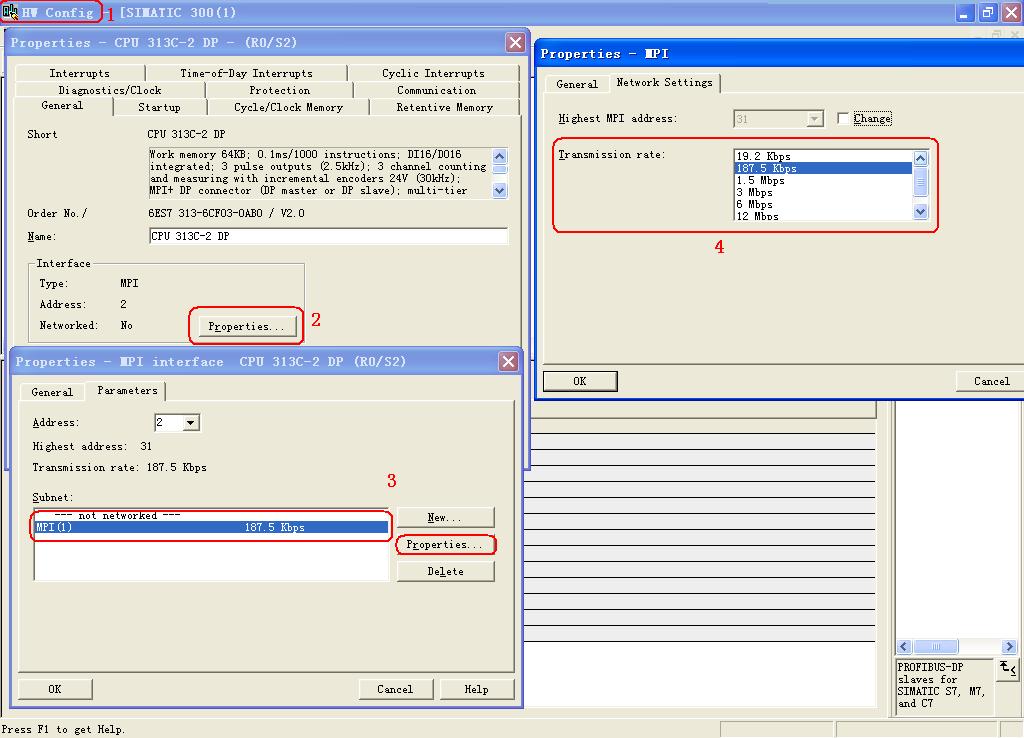Click the CPU Name input field

click(x=327, y=237)
